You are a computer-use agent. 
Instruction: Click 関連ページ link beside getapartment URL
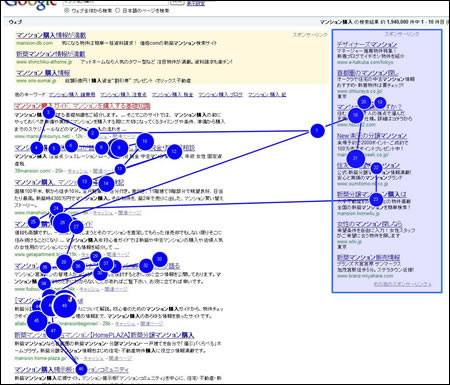point(118,254)
